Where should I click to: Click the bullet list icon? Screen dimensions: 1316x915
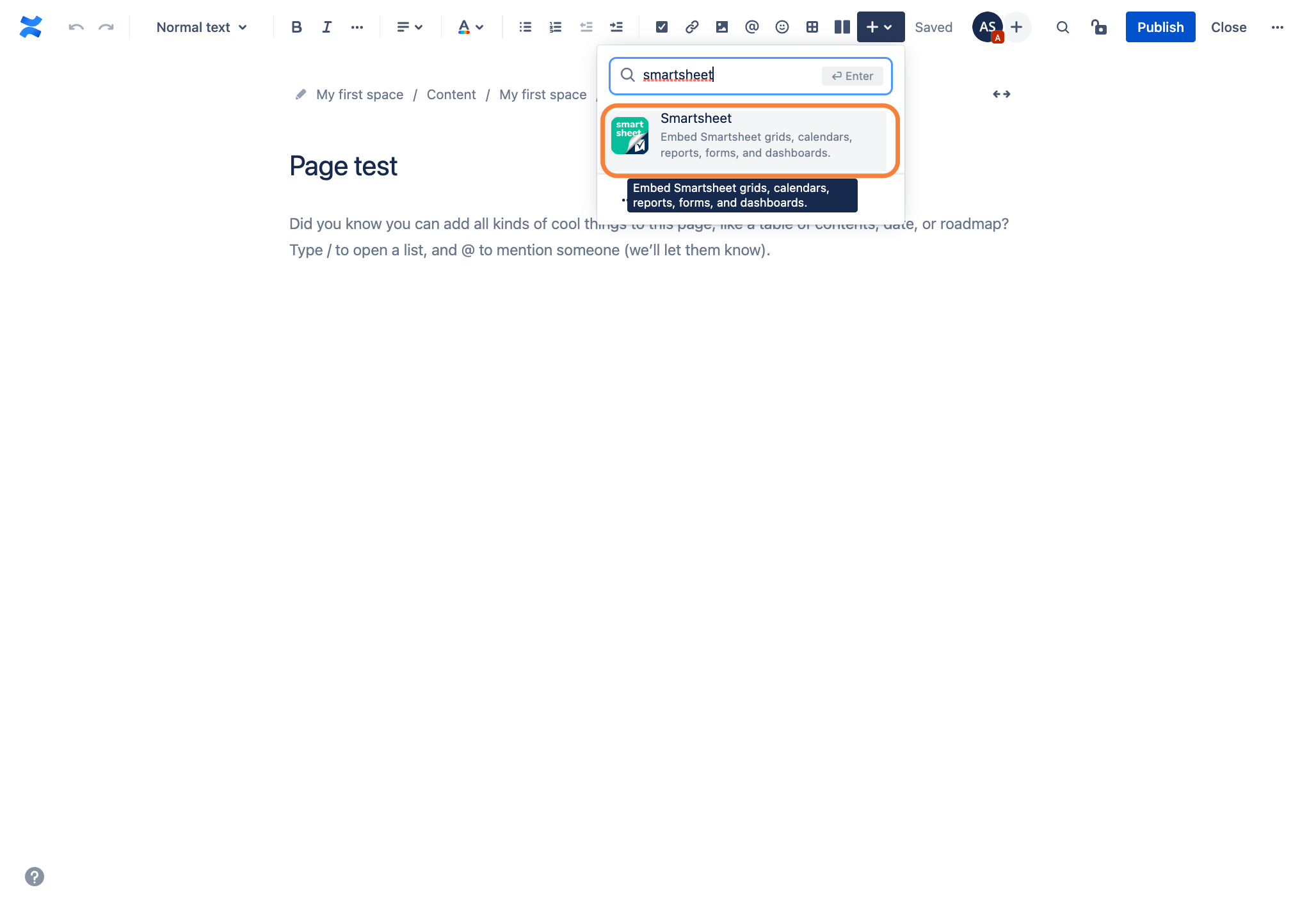pyautogui.click(x=525, y=27)
